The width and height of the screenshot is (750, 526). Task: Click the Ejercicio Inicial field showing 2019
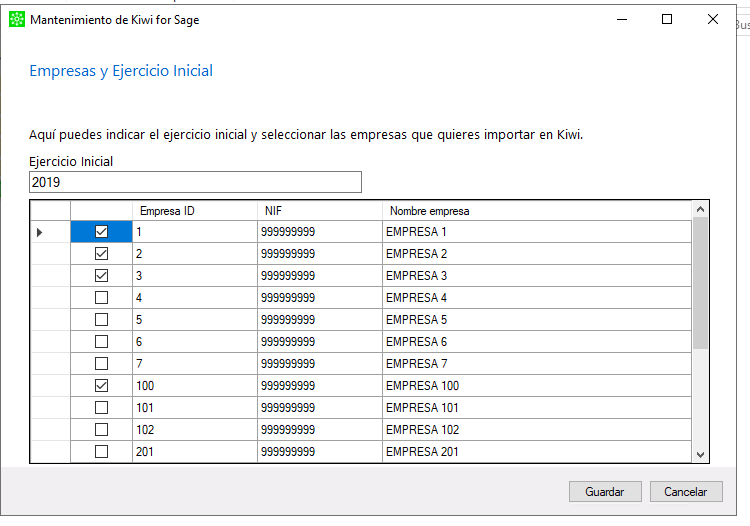[x=195, y=182]
